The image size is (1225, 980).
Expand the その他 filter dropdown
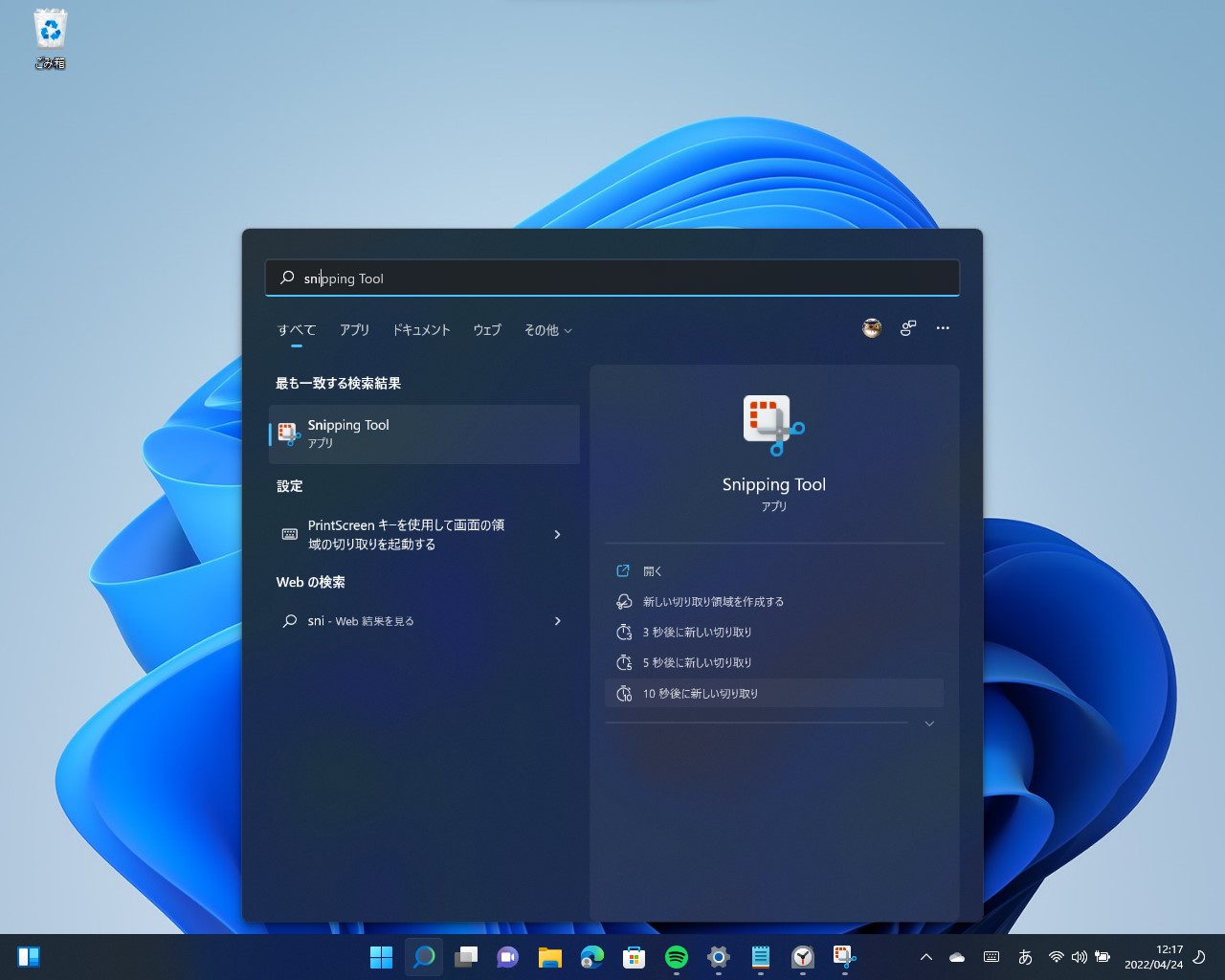pyautogui.click(x=547, y=330)
